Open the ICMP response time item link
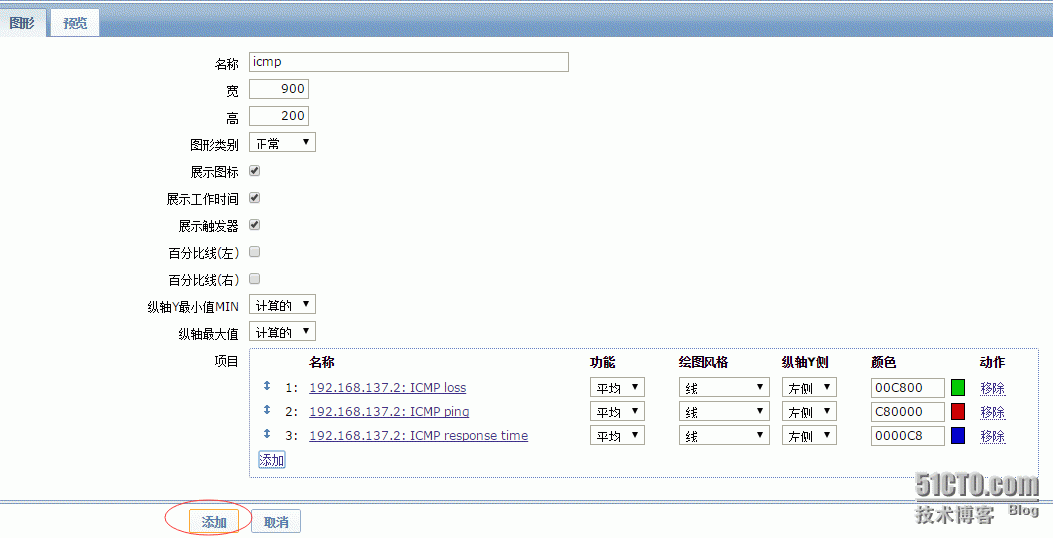Screen dimensions: 1053x538 418,436
